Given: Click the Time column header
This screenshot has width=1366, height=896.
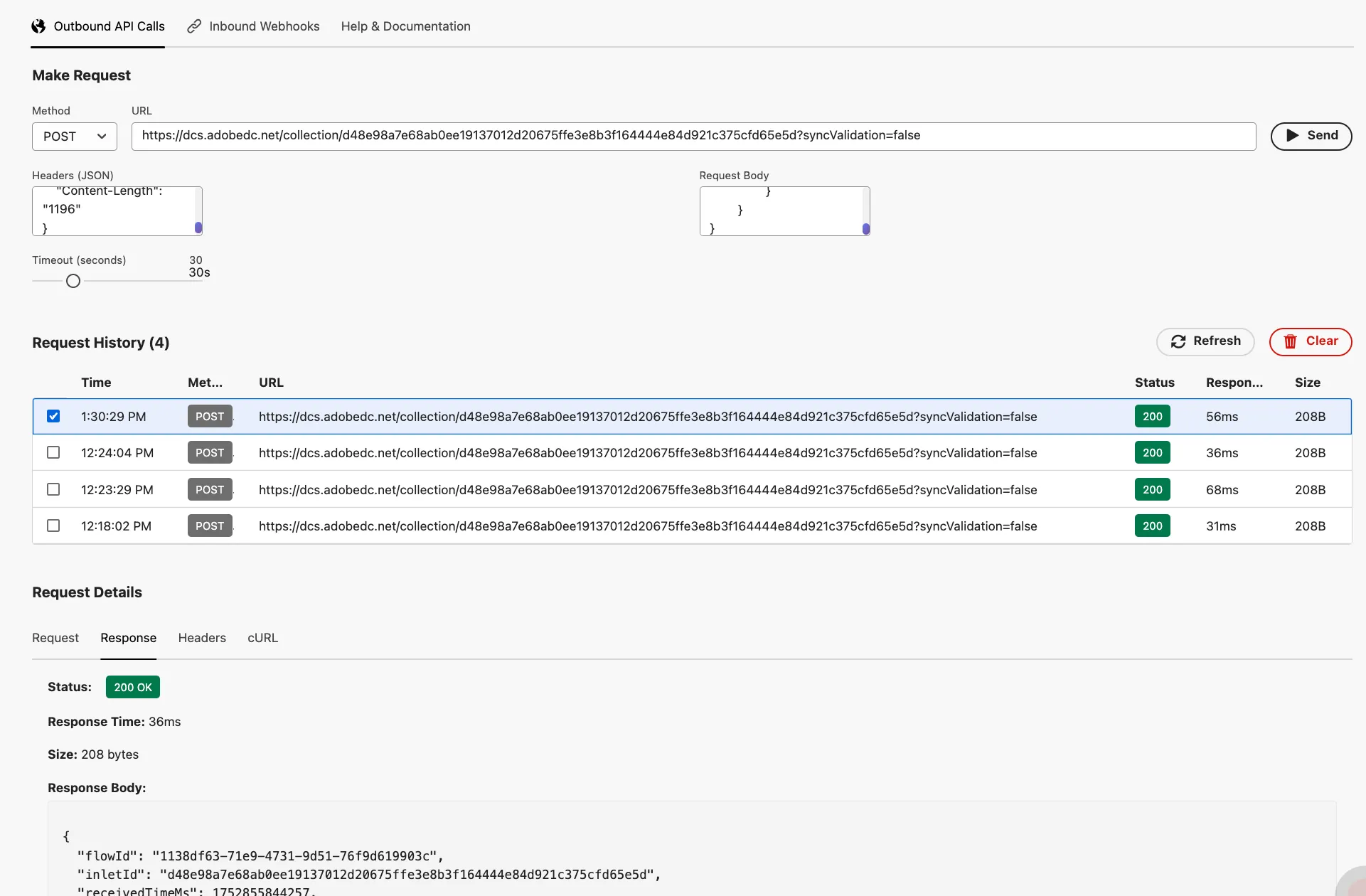Looking at the screenshot, I should point(96,383).
